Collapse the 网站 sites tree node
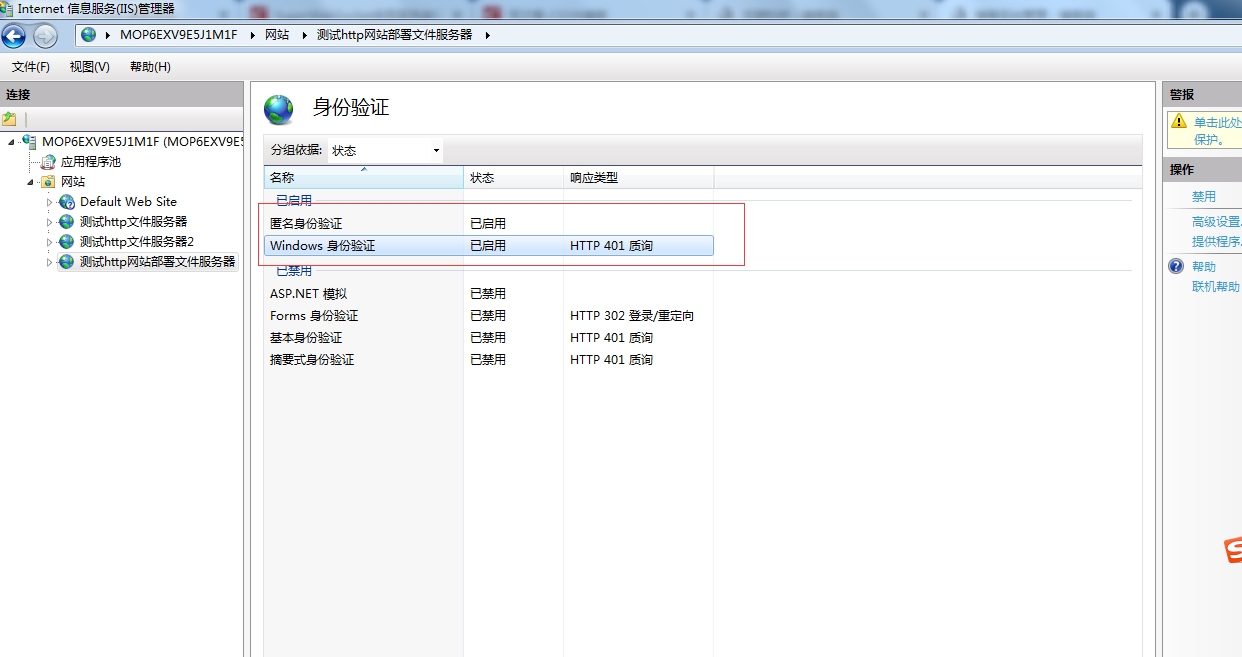The image size is (1242, 657). click(30, 182)
